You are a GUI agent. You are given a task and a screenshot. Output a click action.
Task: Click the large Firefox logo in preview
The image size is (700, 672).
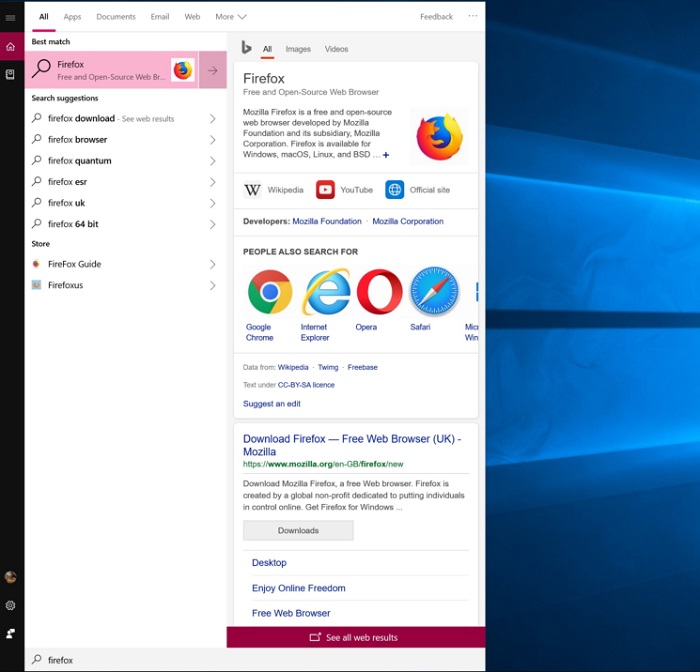[439, 137]
